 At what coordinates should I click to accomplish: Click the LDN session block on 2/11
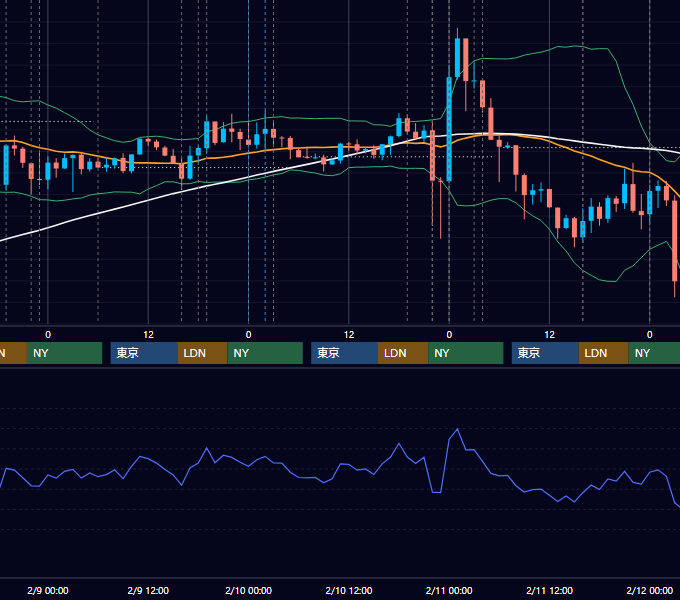(604, 353)
